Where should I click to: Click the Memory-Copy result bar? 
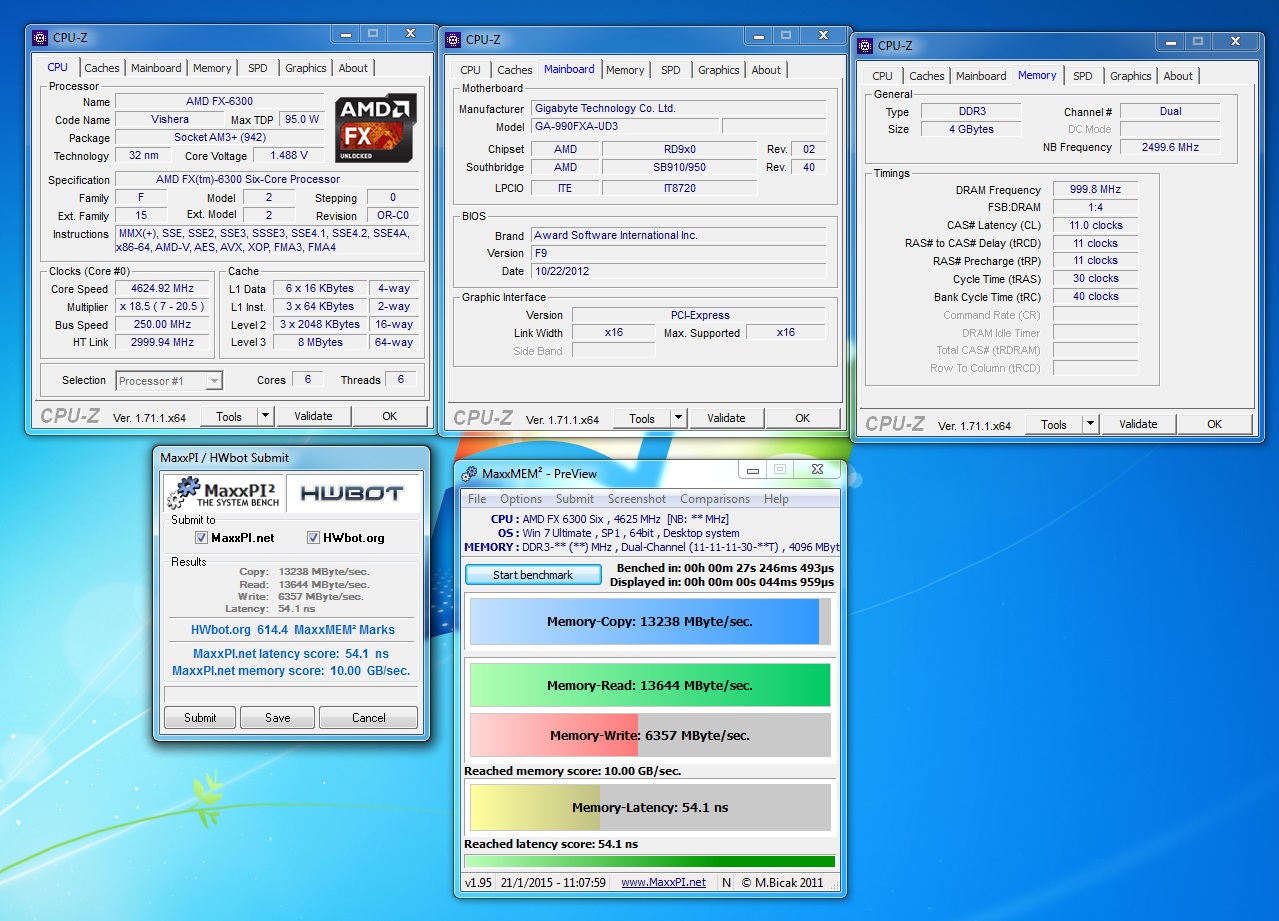pos(650,622)
